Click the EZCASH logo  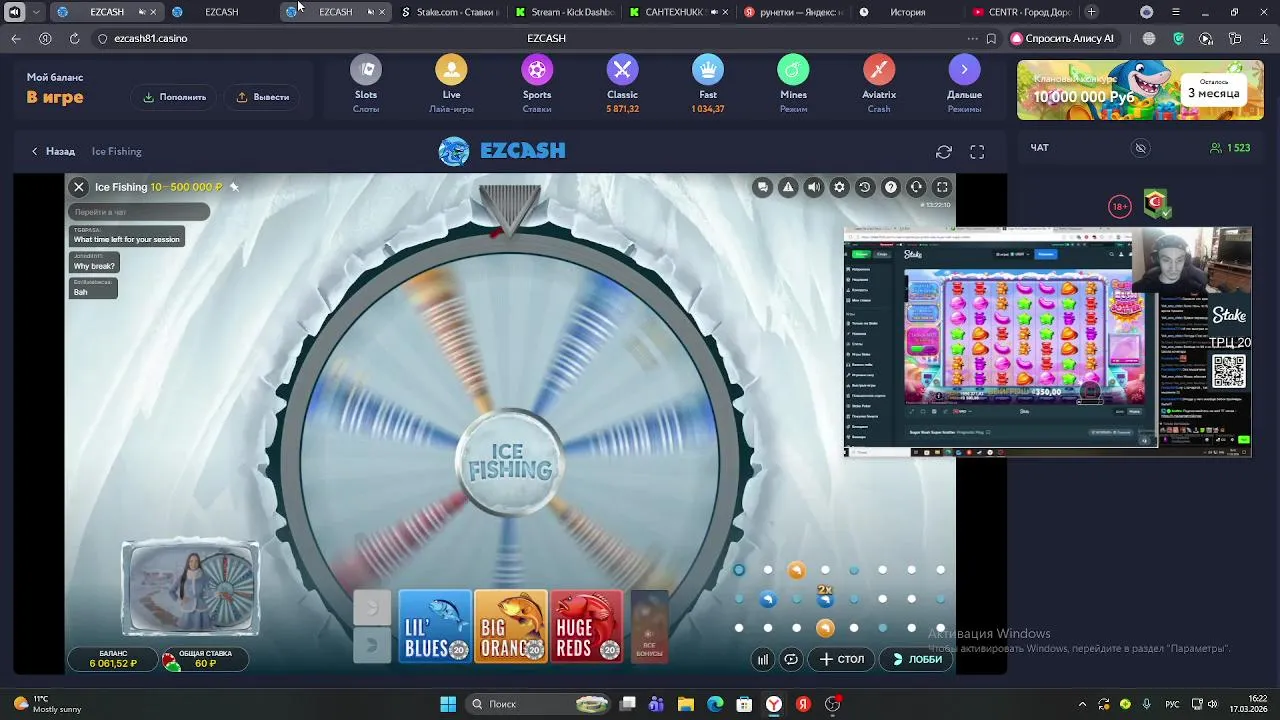[502, 151]
